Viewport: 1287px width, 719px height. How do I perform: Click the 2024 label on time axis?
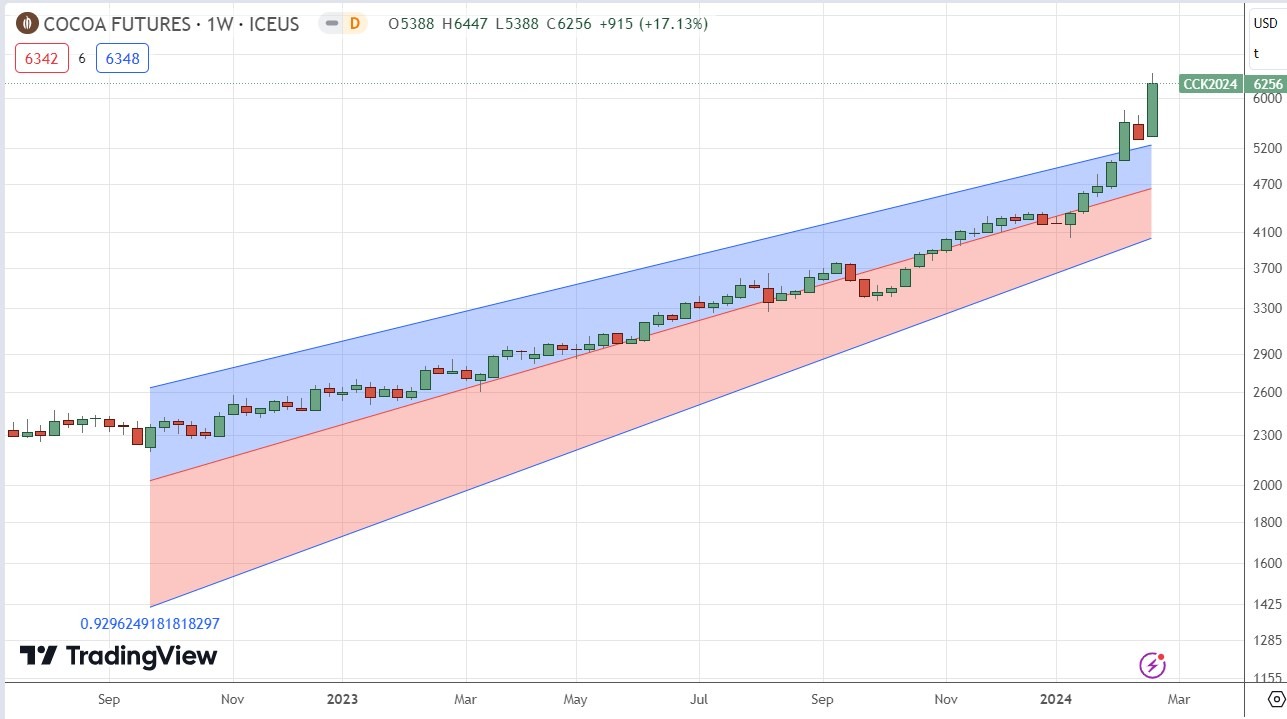pyautogui.click(x=1055, y=699)
